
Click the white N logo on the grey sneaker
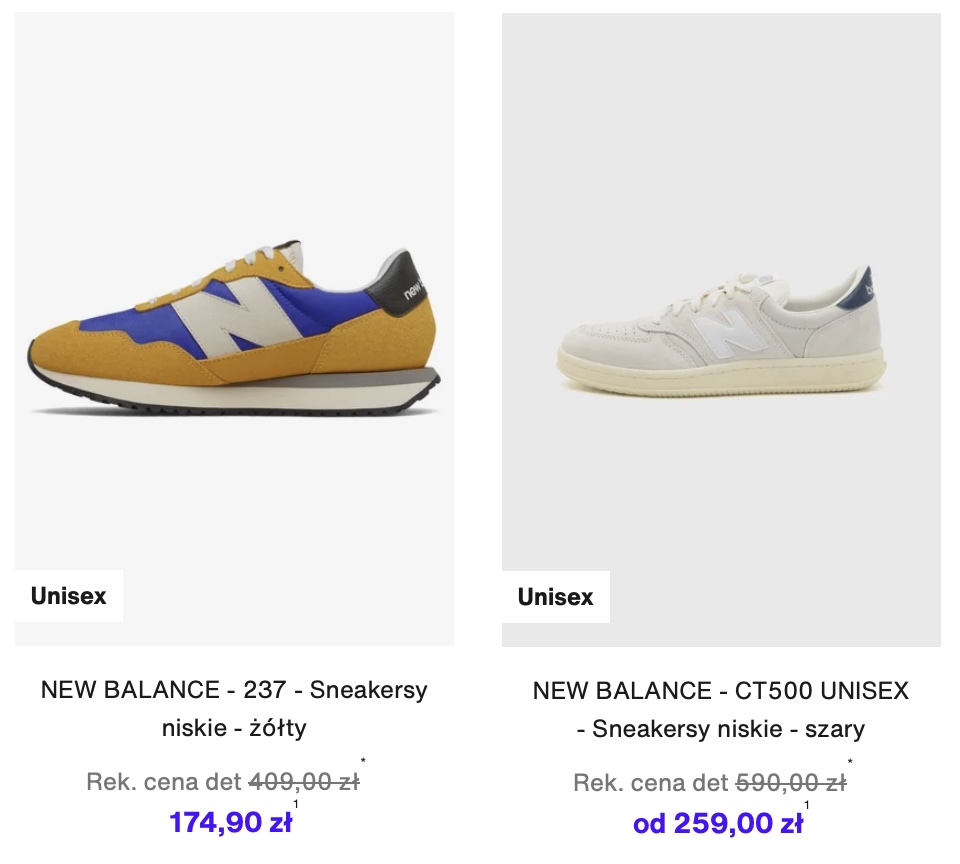[729, 332]
